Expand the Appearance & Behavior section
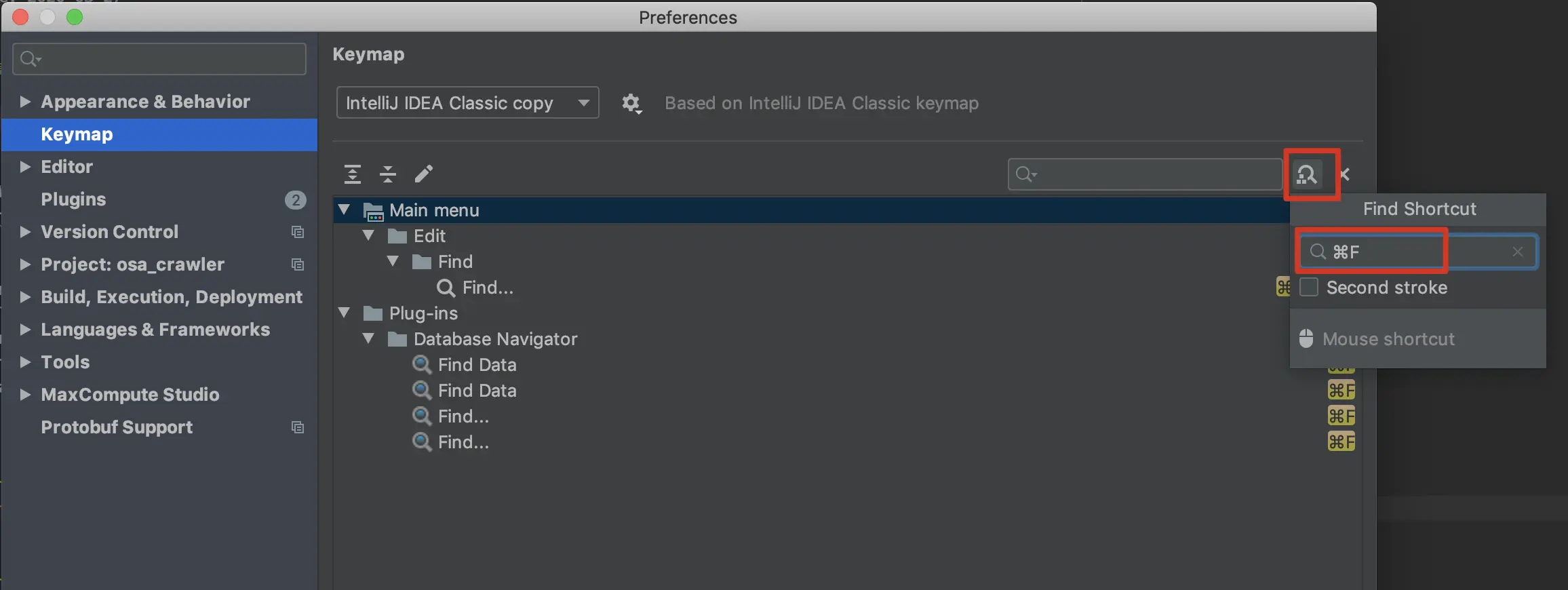Image resolution: width=1568 pixels, height=590 pixels. pyautogui.click(x=25, y=102)
